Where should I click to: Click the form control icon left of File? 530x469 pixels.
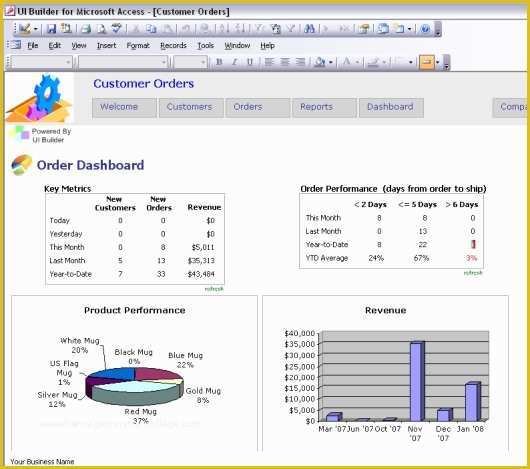(x=16, y=45)
